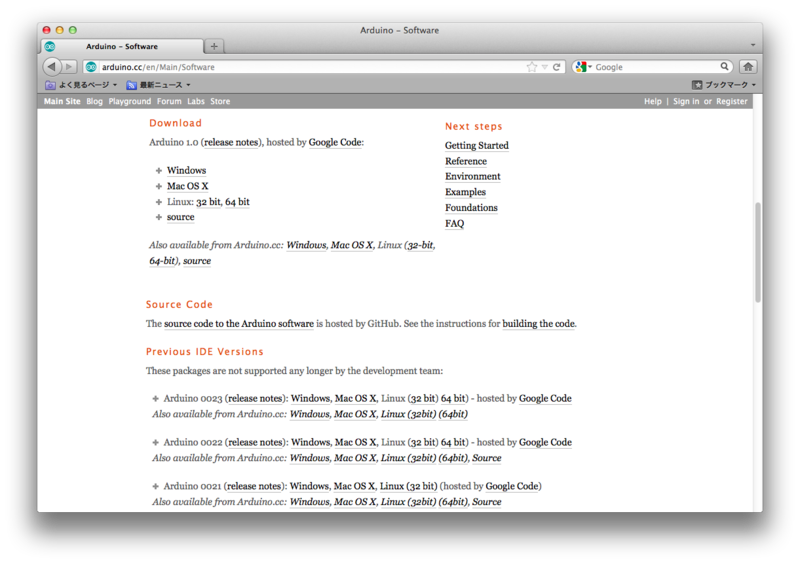Click the Register link
Screen dimensions: 800x564
point(732,101)
